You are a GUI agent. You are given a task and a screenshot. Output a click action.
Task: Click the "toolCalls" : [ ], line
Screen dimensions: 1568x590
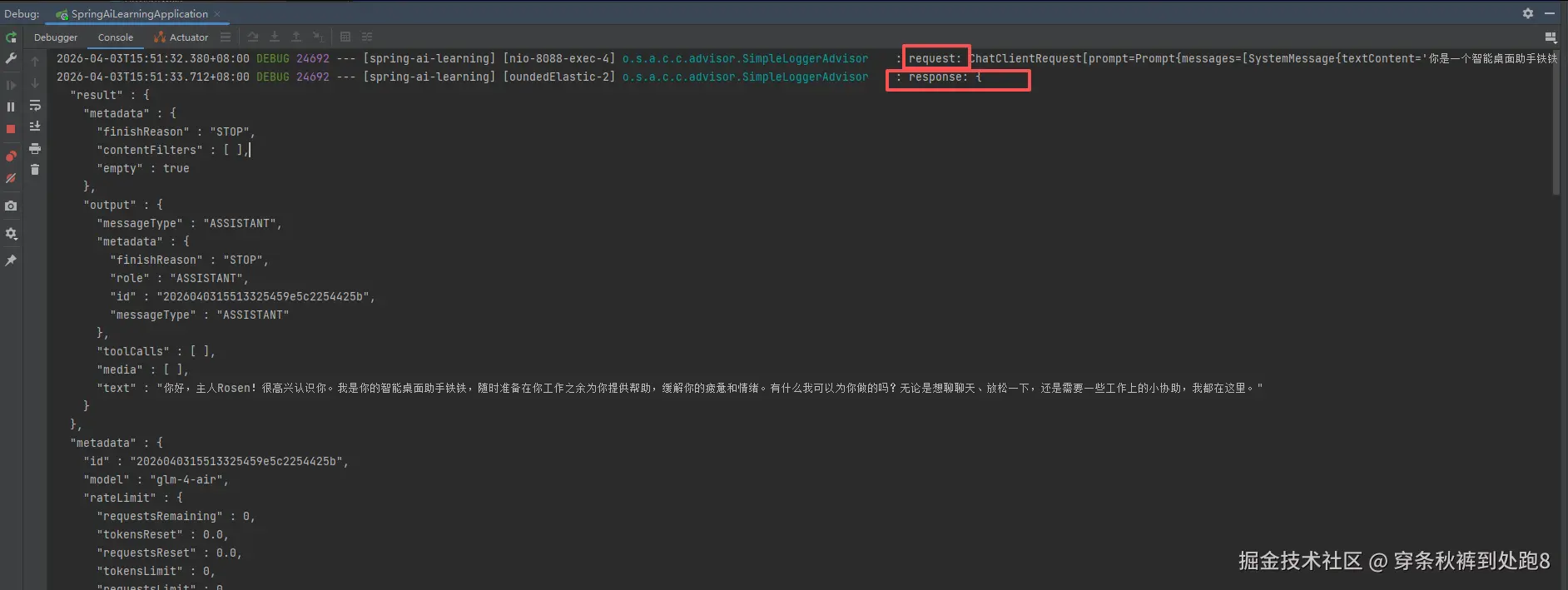pos(156,351)
